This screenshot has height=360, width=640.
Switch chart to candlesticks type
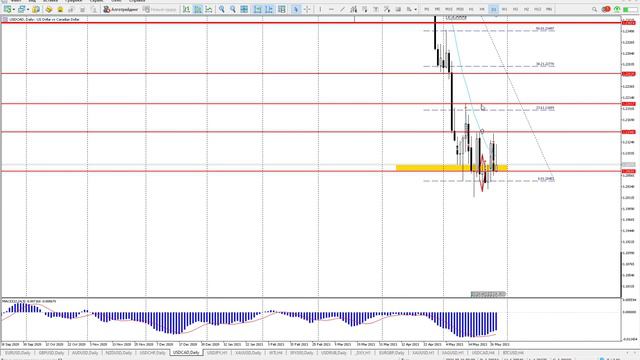click(198, 9)
